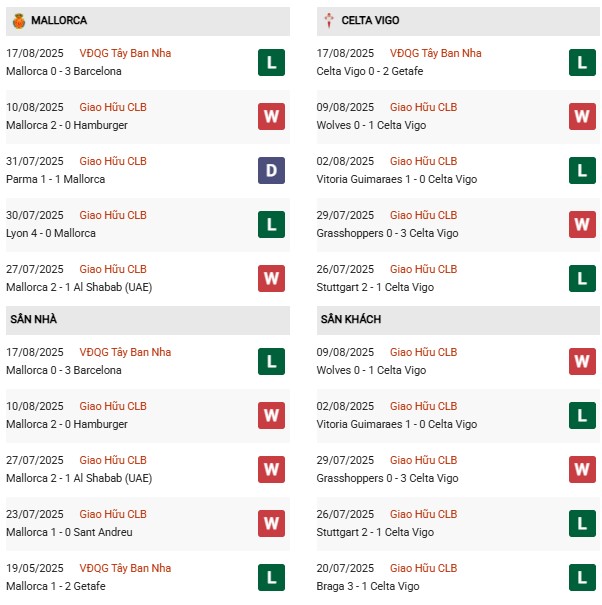This screenshot has width=602, height=605.
Task: Open the SÂN NHÀ section header
Action: 148,320
